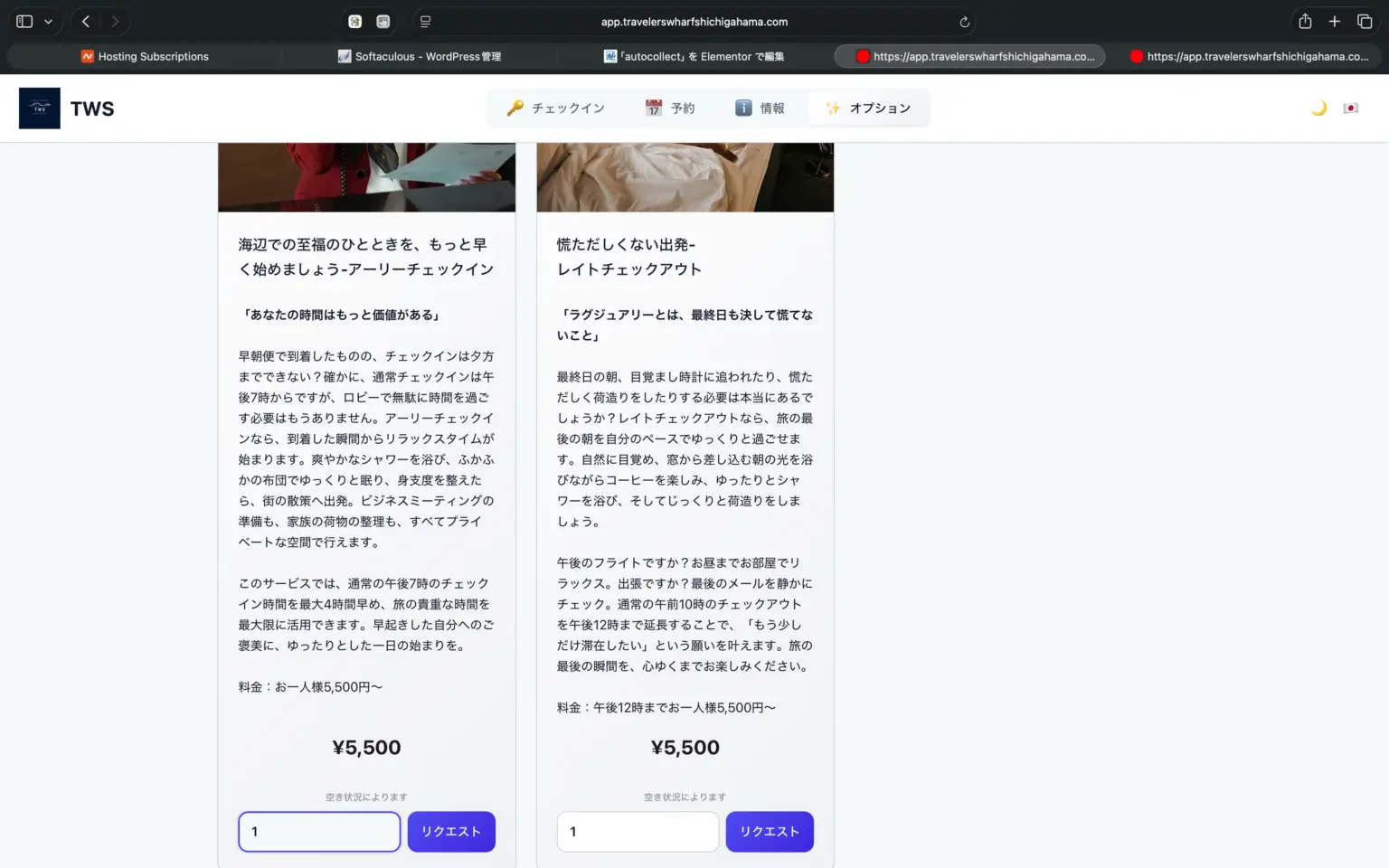
Task: Open the Share icon in Safari toolbar
Action: [x=1305, y=22]
